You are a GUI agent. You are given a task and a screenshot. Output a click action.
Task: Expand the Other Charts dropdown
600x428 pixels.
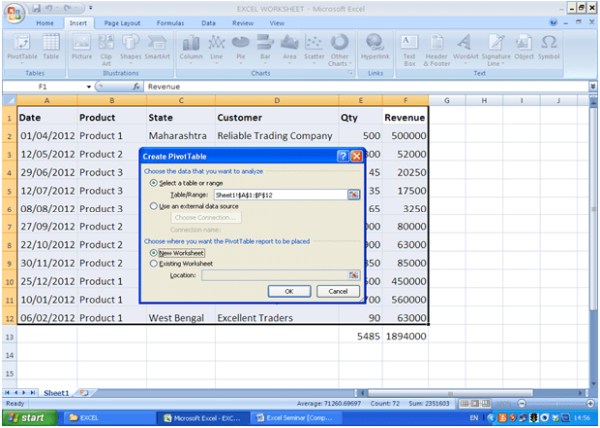click(x=340, y=47)
